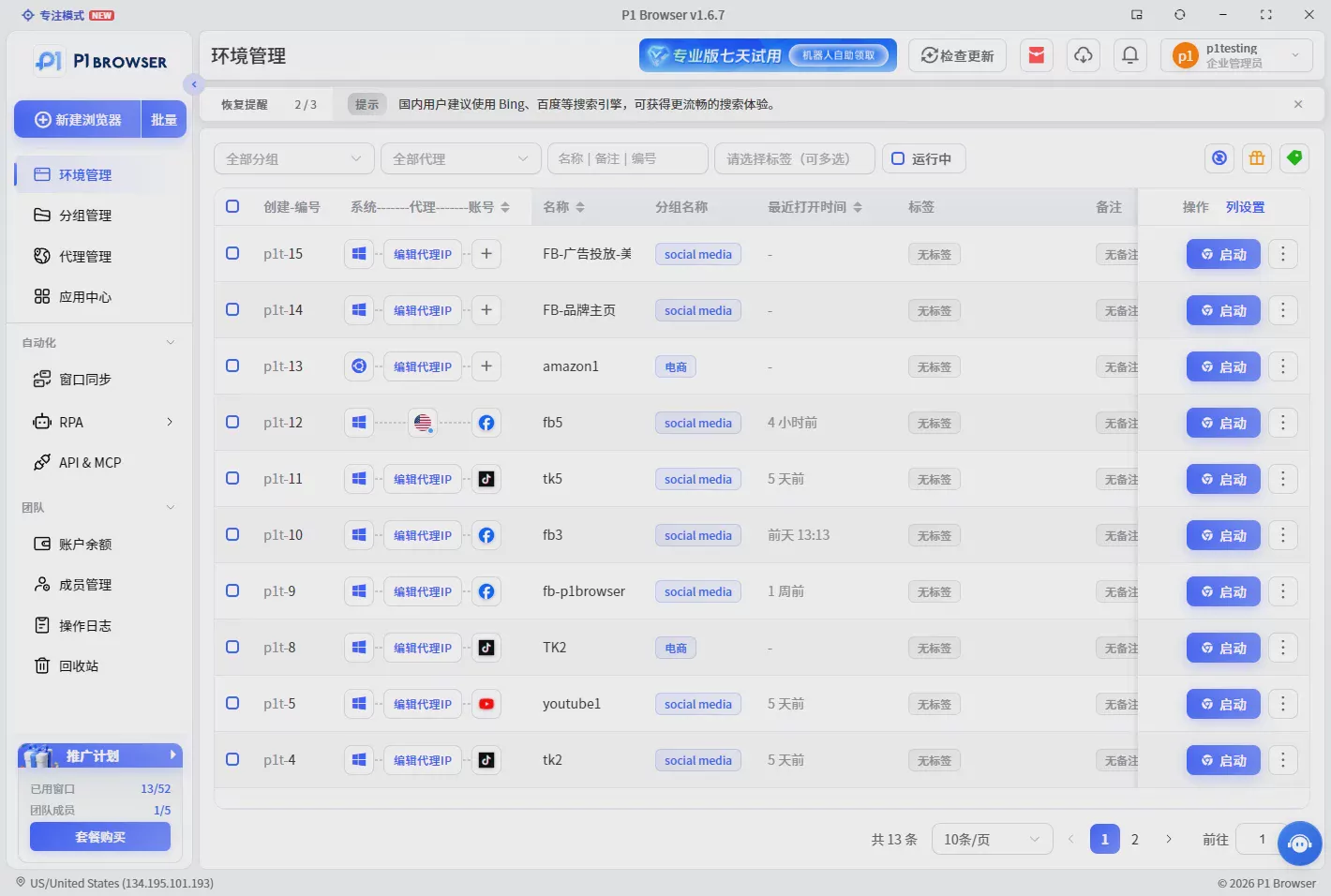Collapse the sidebar with the arrow handle
This screenshot has width=1331, height=896.
coord(193,84)
